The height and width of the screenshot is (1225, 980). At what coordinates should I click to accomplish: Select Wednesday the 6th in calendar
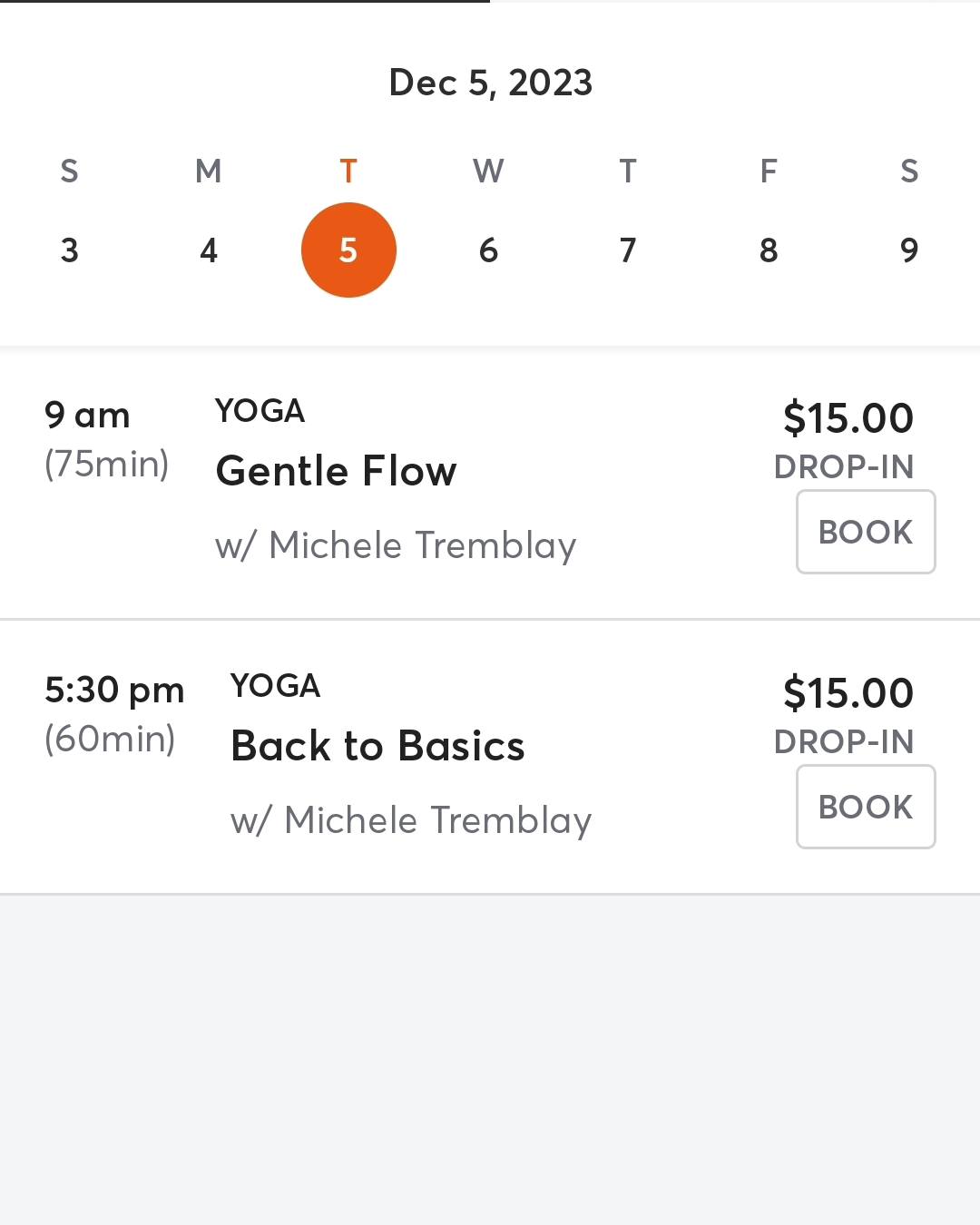coord(488,250)
